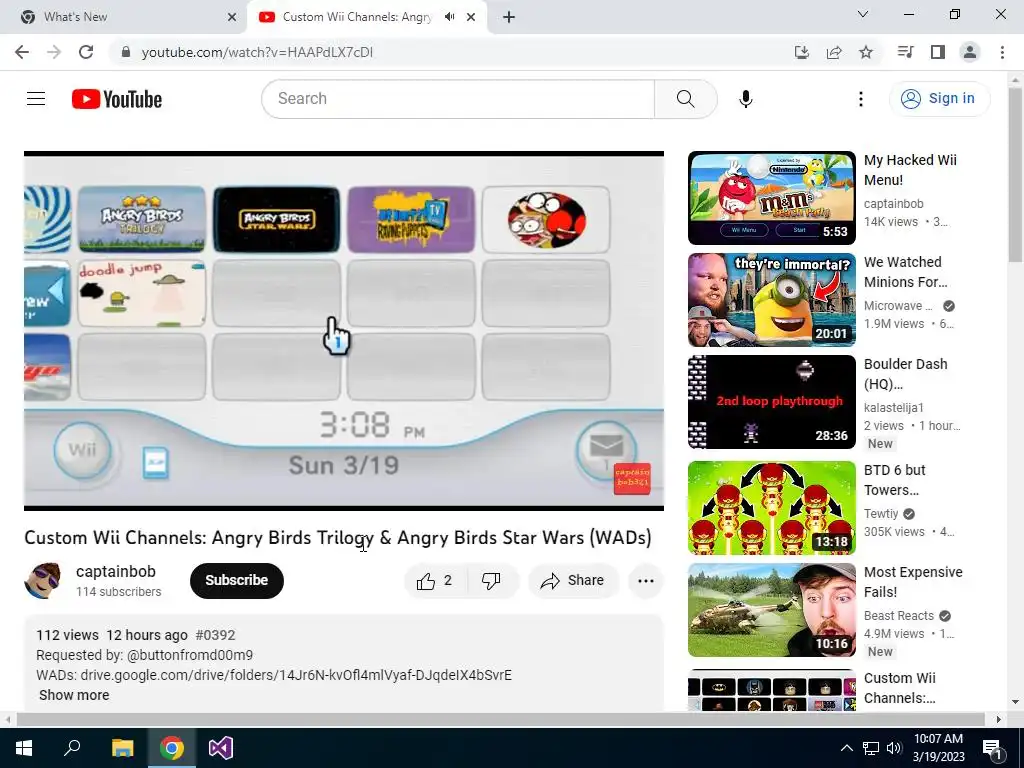Screen dimensions: 1024x768
Task: Bookmark this page with the star
Action: point(866,52)
